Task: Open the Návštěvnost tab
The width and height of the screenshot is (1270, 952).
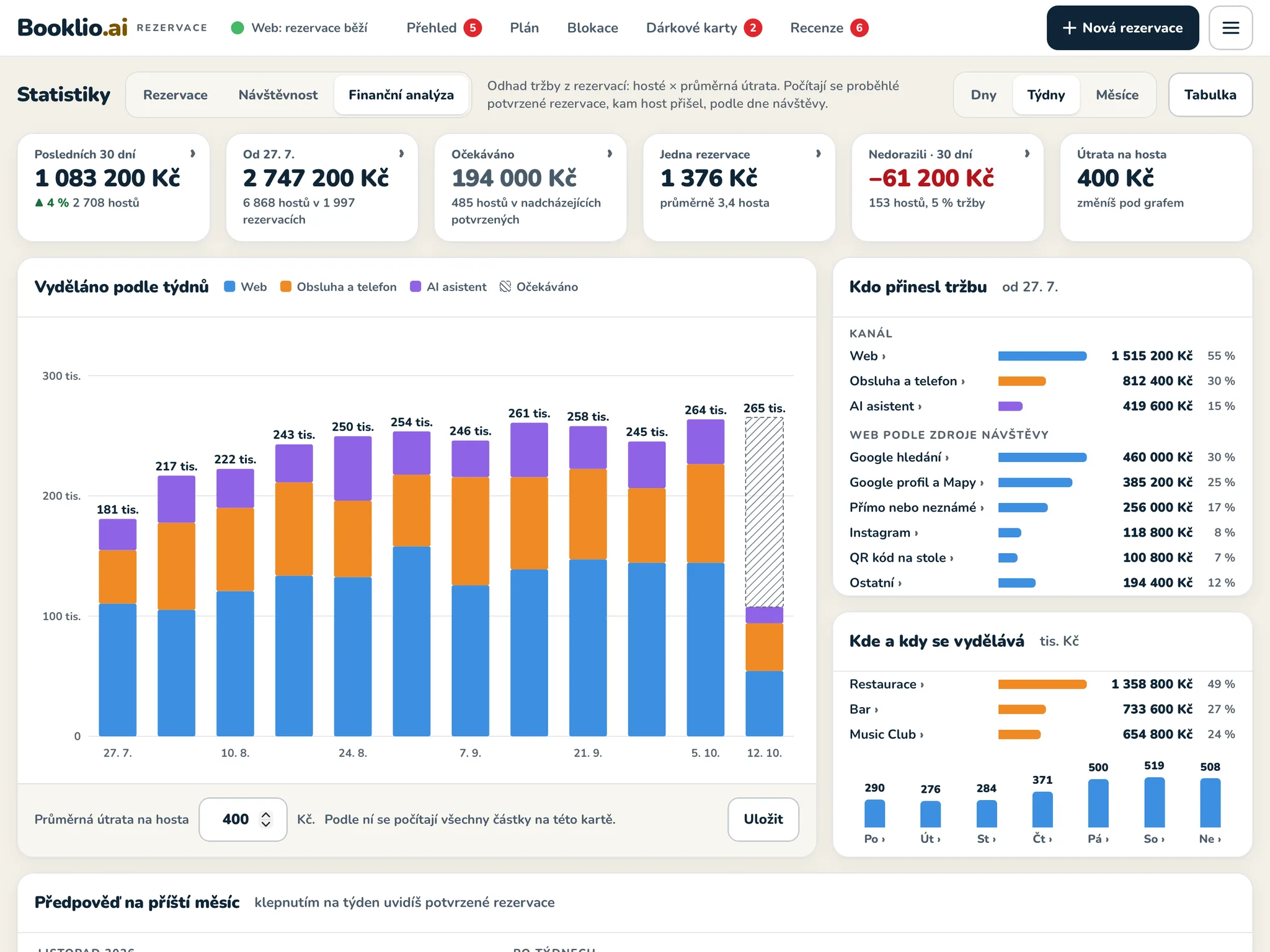Action: coord(278,95)
